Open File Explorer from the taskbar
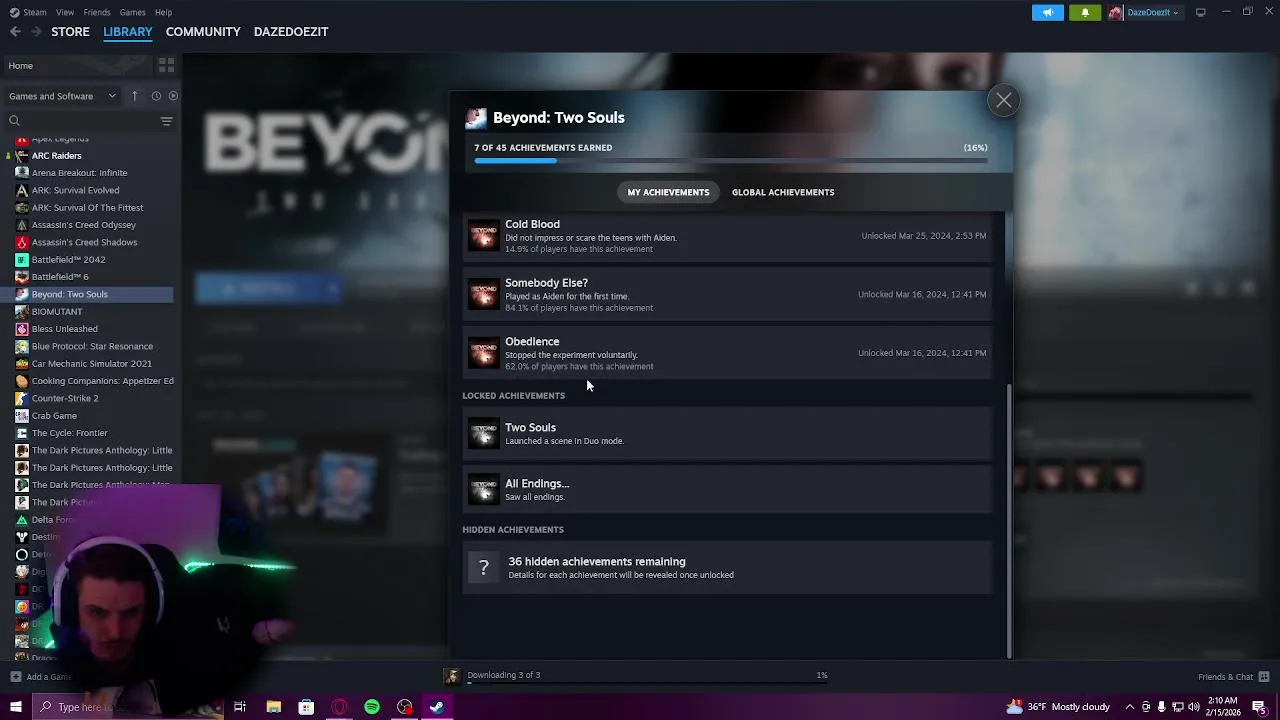Screen dimensions: 1280x720 [273, 707]
